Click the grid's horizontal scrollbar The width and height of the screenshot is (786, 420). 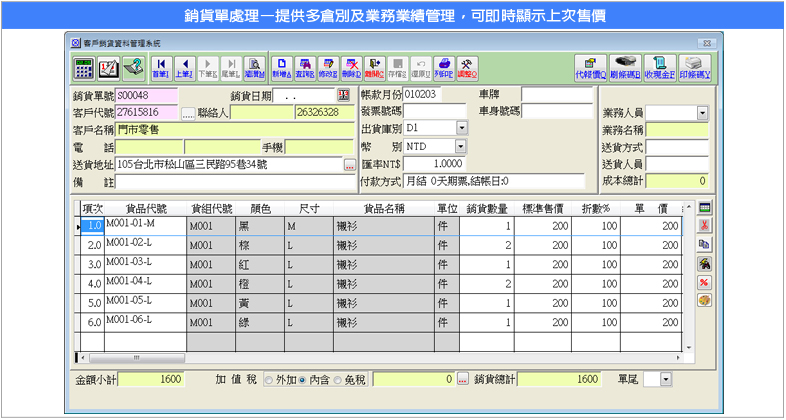(x=380, y=356)
